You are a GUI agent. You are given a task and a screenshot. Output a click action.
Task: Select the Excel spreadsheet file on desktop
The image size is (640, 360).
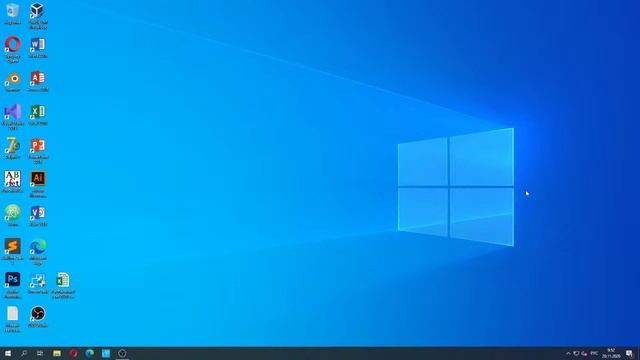click(63, 285)
